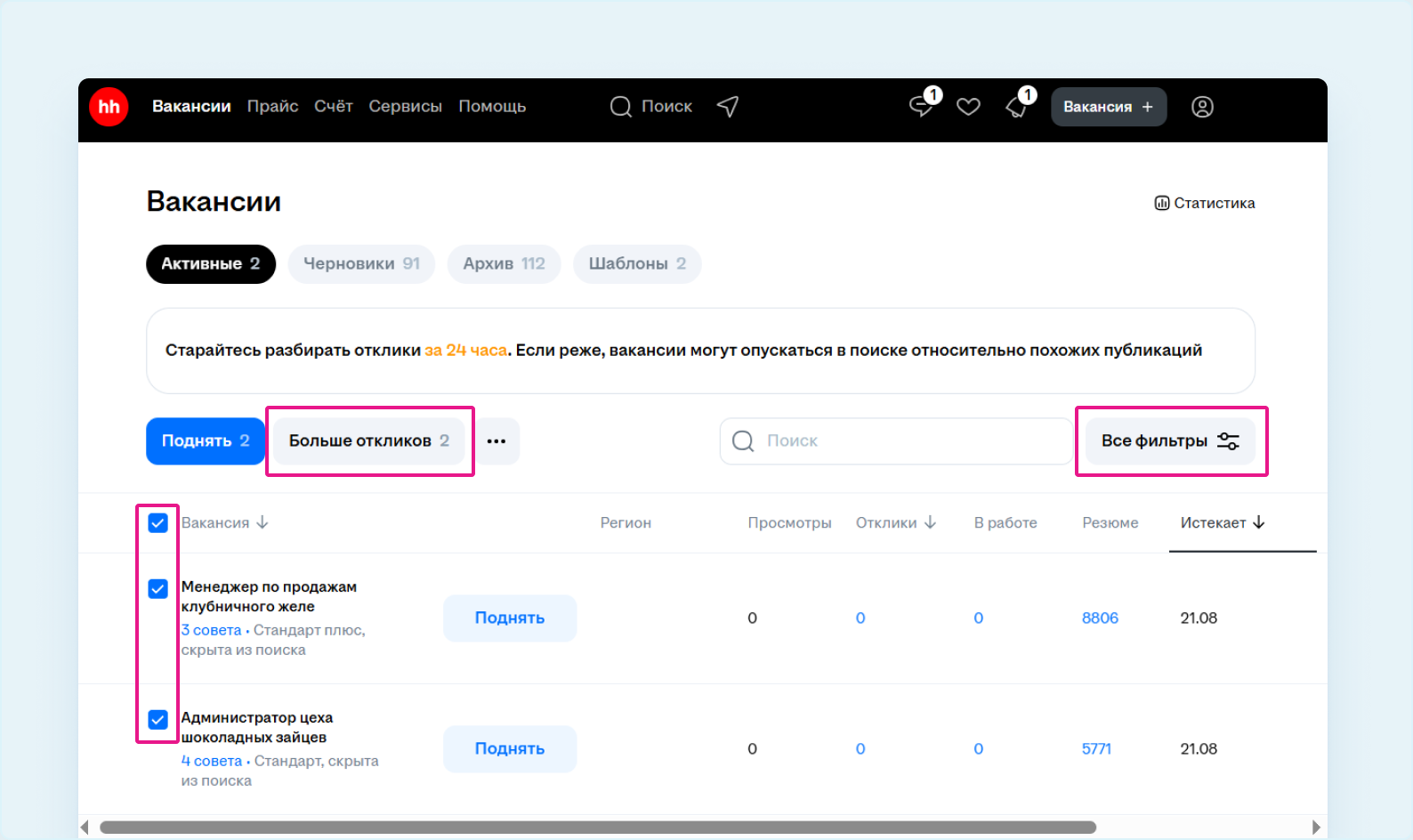Click Поднять for Менеджер по продажам

tap(510, 618)
